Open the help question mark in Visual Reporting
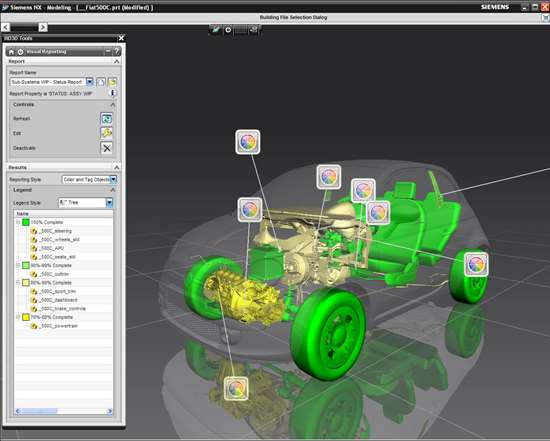550x441 pixels. [x=117, y=52]
